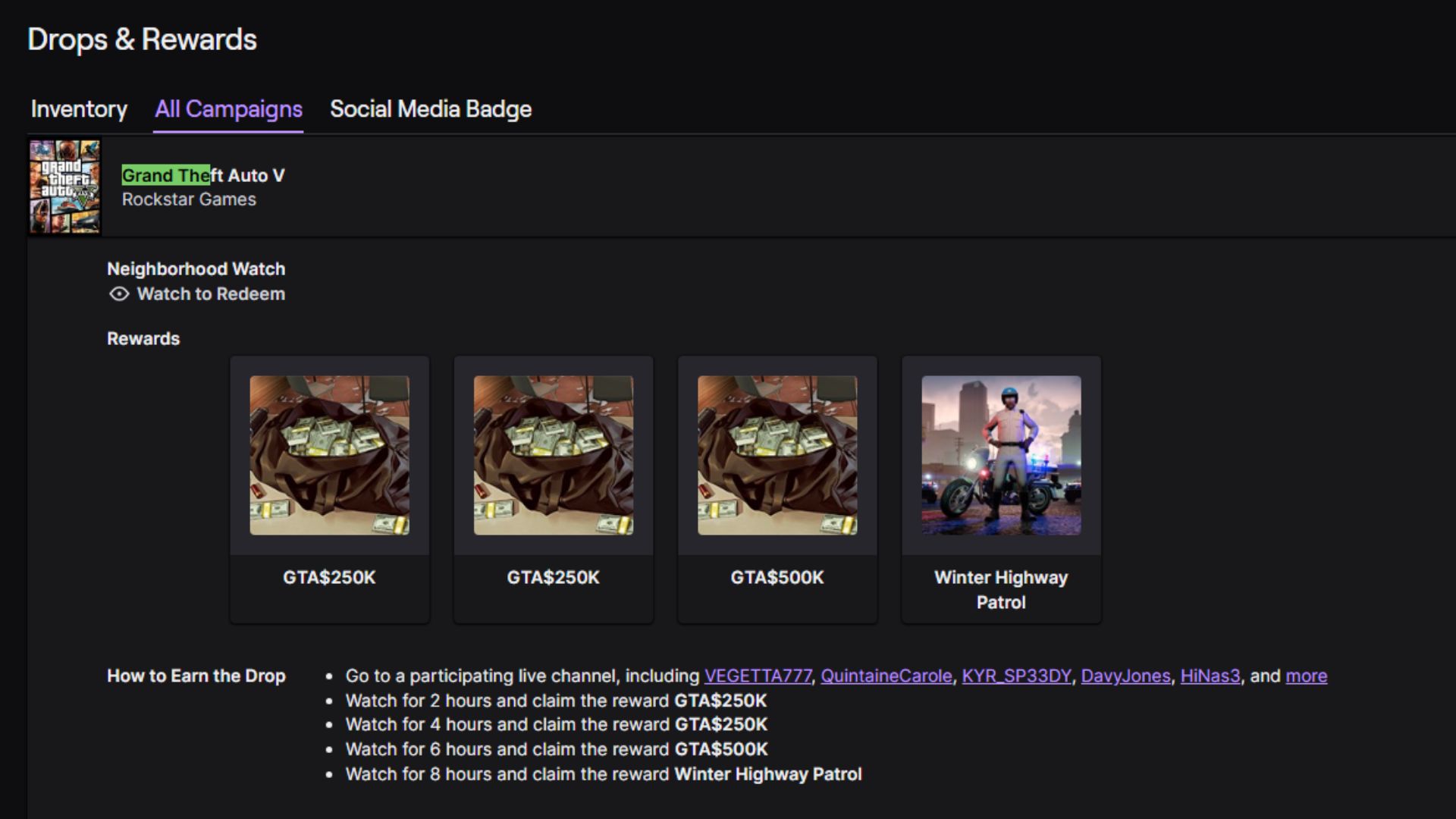This screenshot has width=1456, height=819.
Task: Click the How to Earn the Drop label
Action: (196, 676)
